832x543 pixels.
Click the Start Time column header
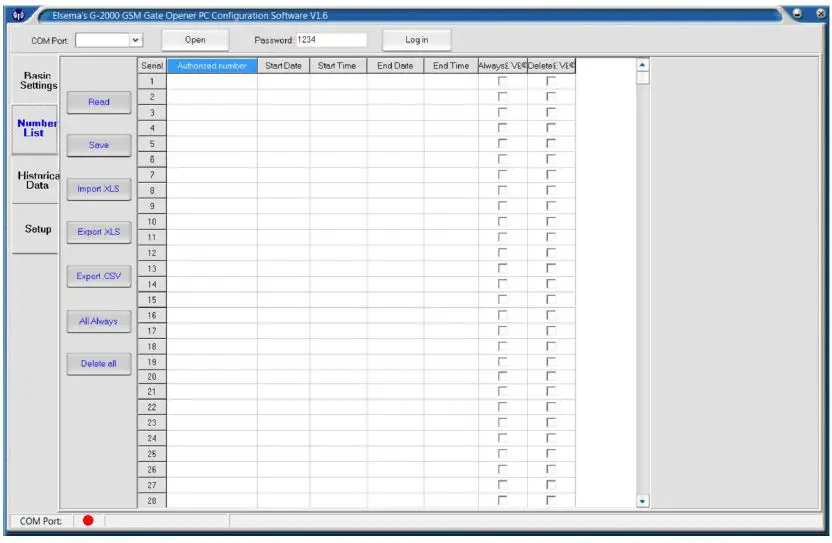(338, 66)
